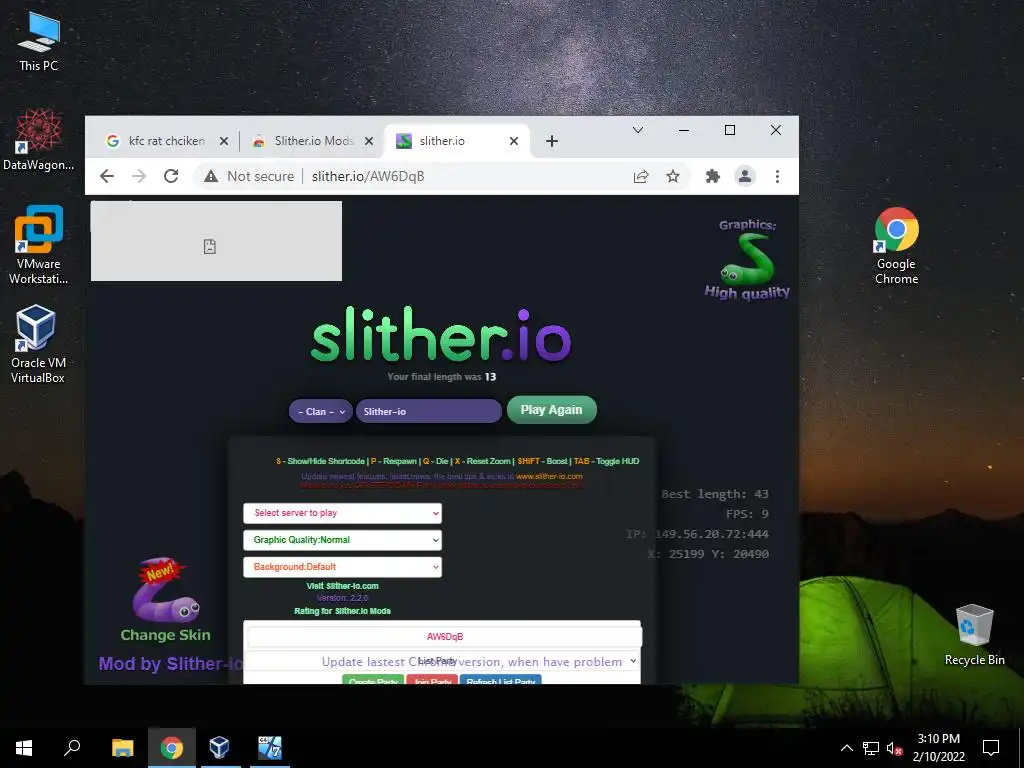Open the notification center
Viewport: 1024px width, 768px height.
point(991,748)
